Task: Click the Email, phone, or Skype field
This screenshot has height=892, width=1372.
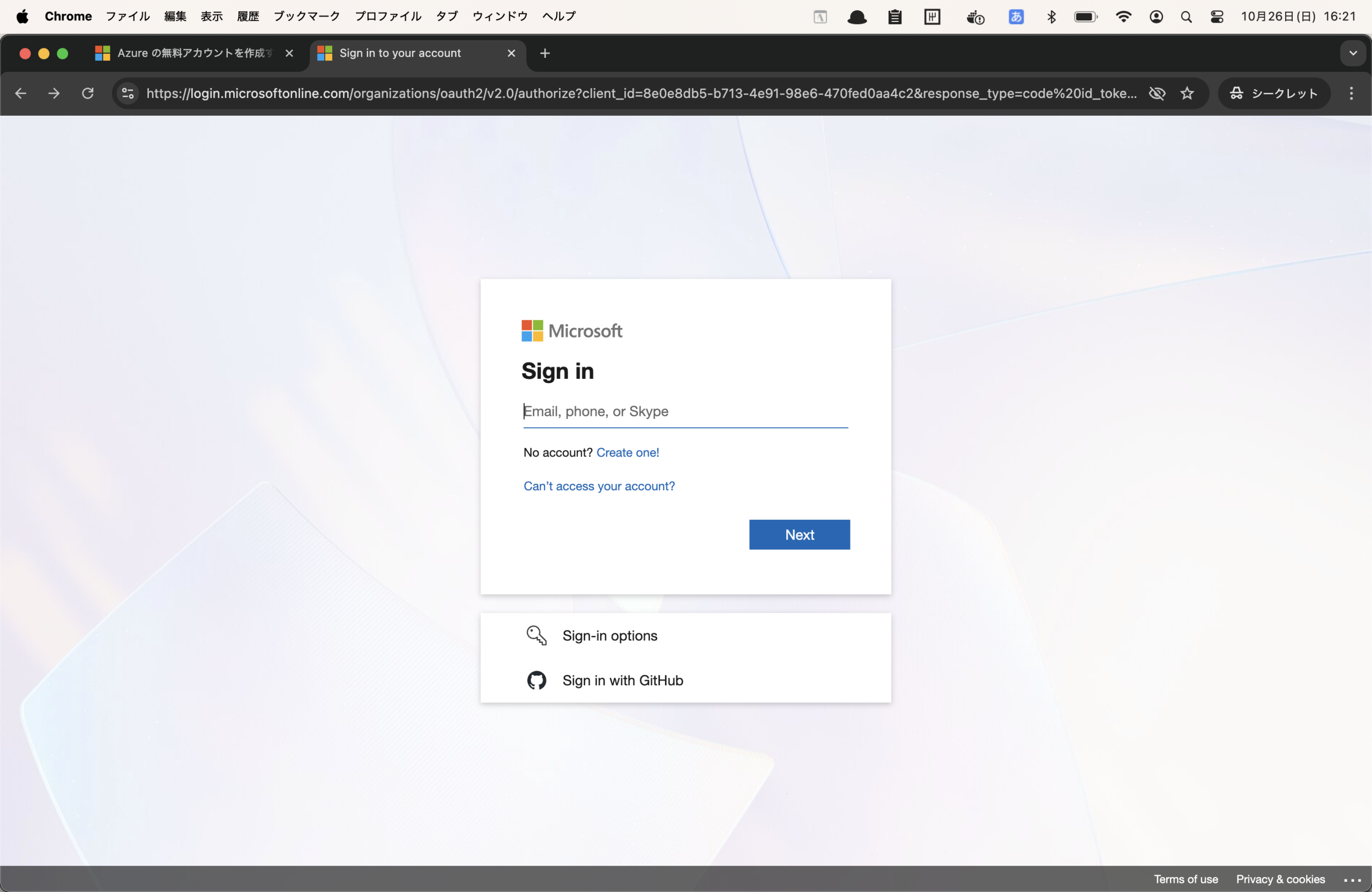Action: pos(685,411)
